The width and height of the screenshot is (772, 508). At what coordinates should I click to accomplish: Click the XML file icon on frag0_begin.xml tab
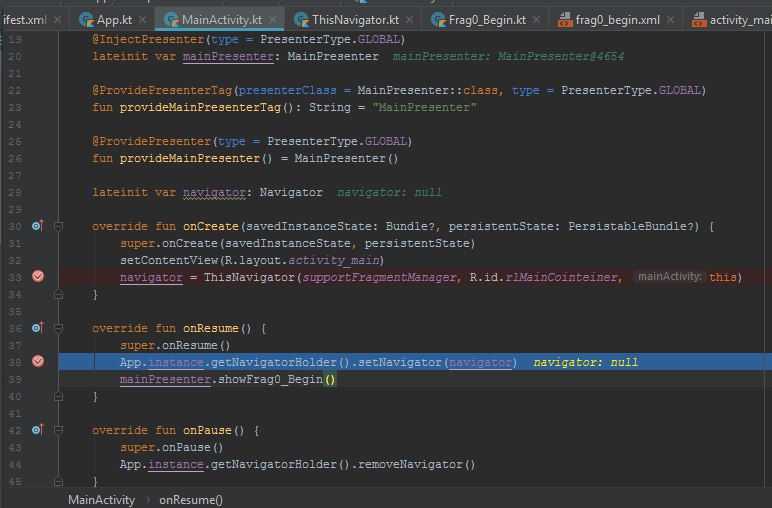pos(565,20)
